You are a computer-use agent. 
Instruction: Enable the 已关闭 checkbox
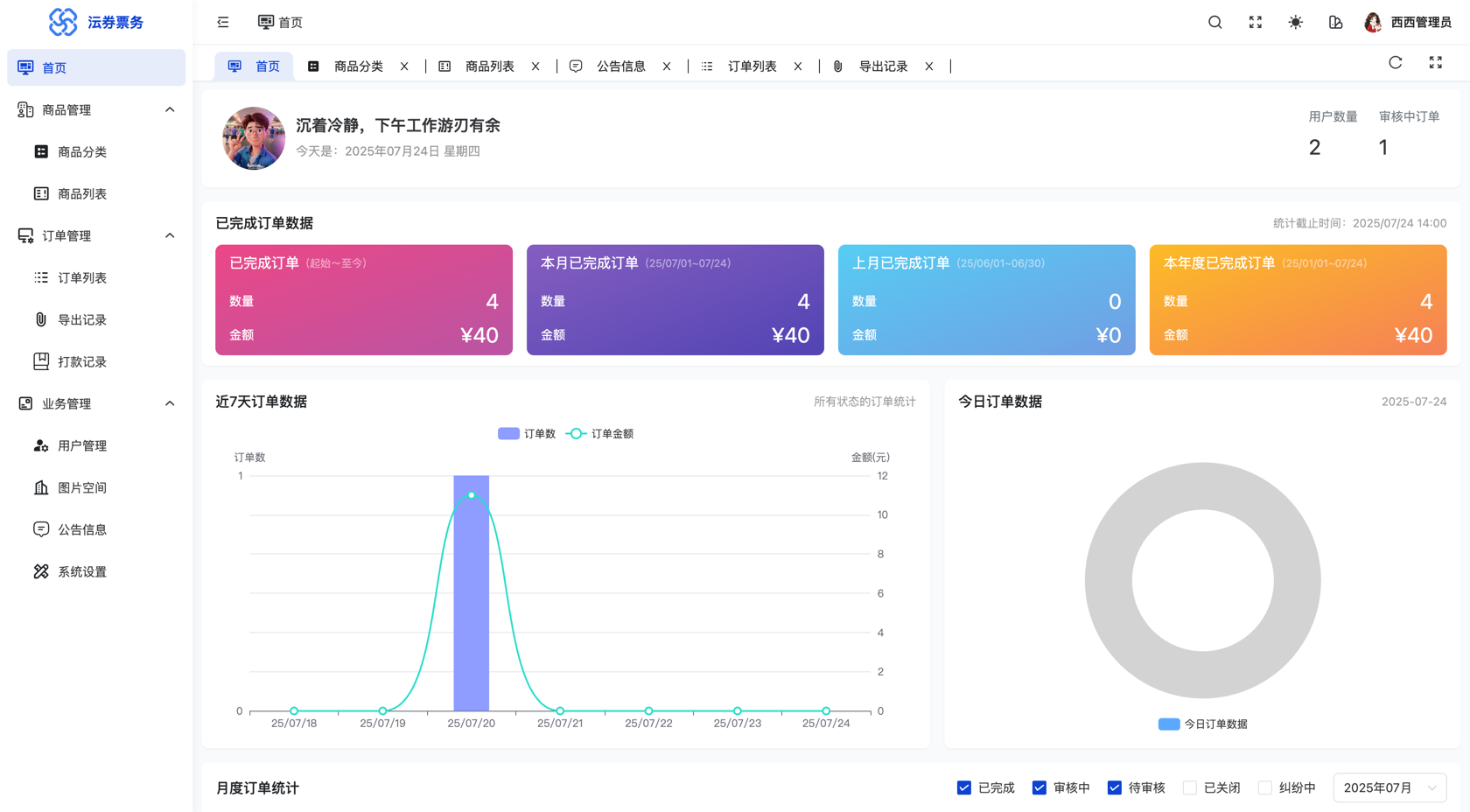tap(1189, 787)
